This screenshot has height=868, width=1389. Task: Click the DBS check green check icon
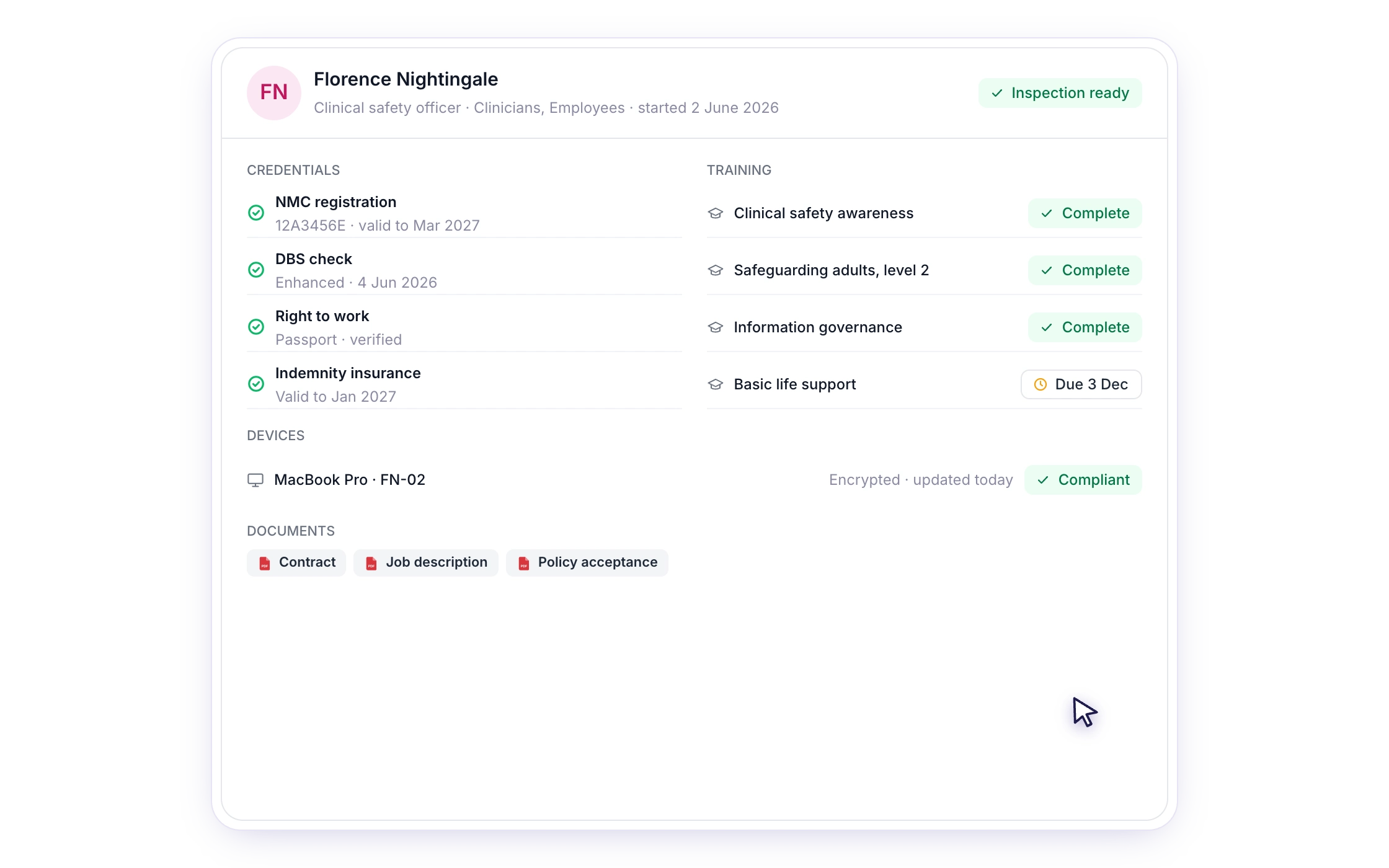256,270
